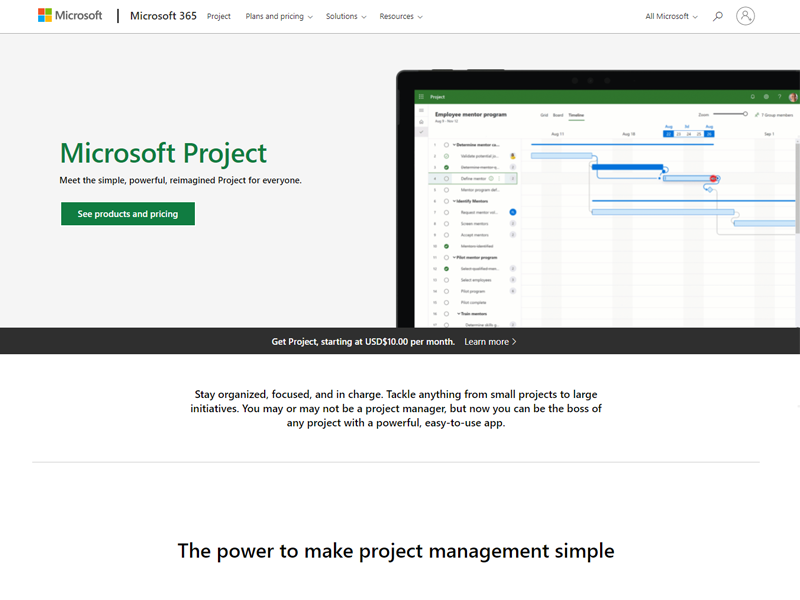Uncheck the completed Determine-mentor-q task circle
Screen dimensions: 800x600
click(x=446, y=167)
